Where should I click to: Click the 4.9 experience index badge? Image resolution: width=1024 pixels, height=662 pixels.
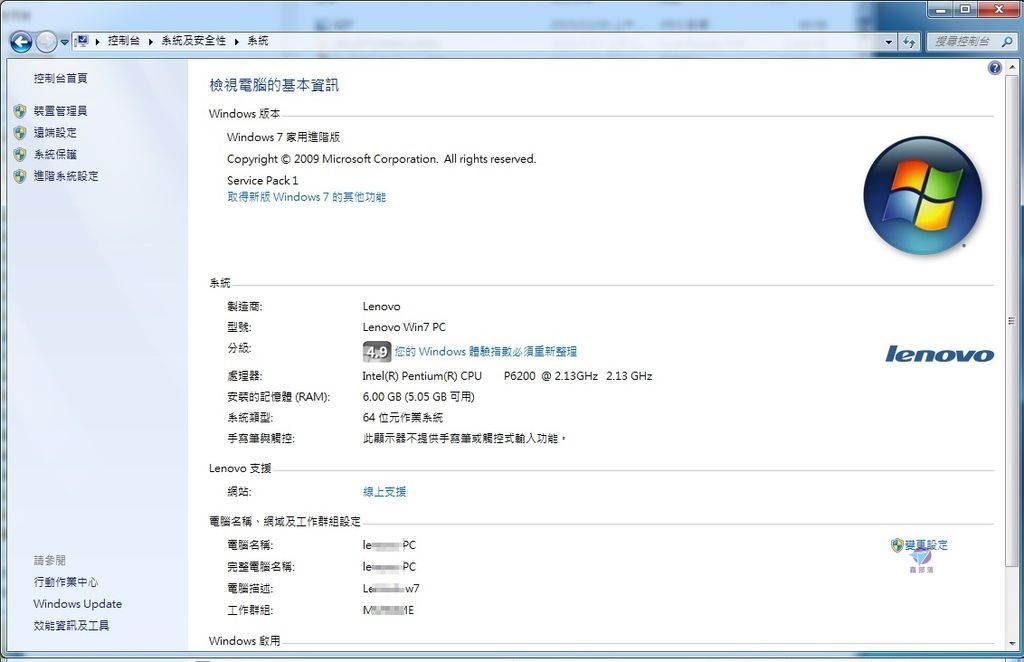377,352
